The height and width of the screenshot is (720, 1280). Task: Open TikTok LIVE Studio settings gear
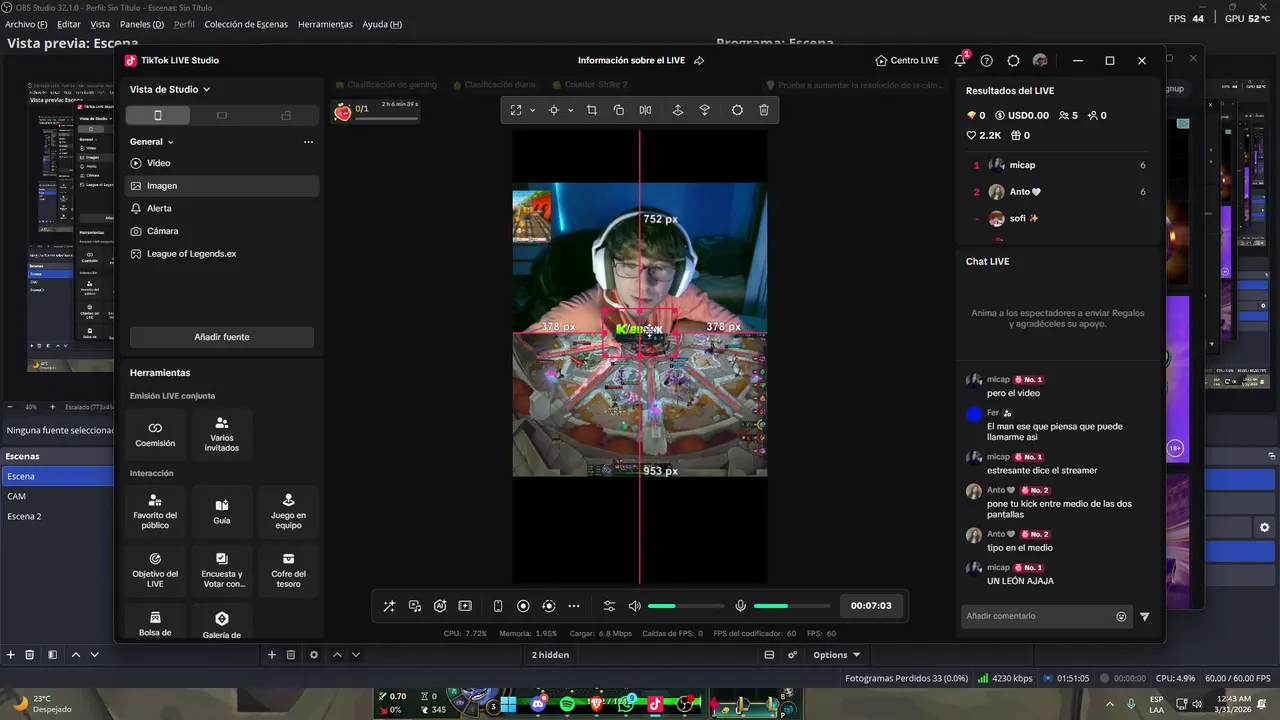1013,60
